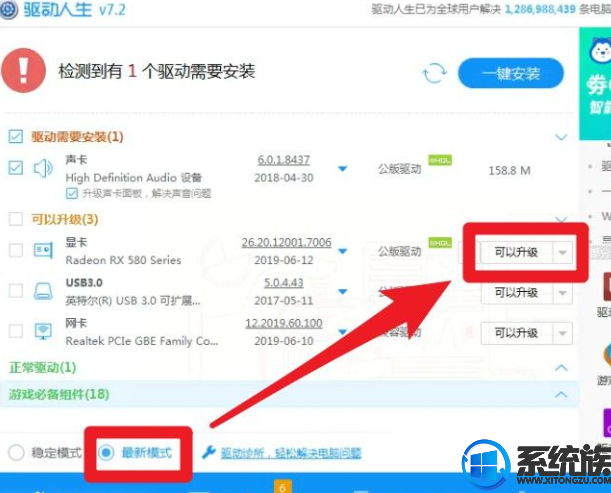Click the 2017-05-11 date text
The height and width of the screenshot is (493, 611).
284,301
